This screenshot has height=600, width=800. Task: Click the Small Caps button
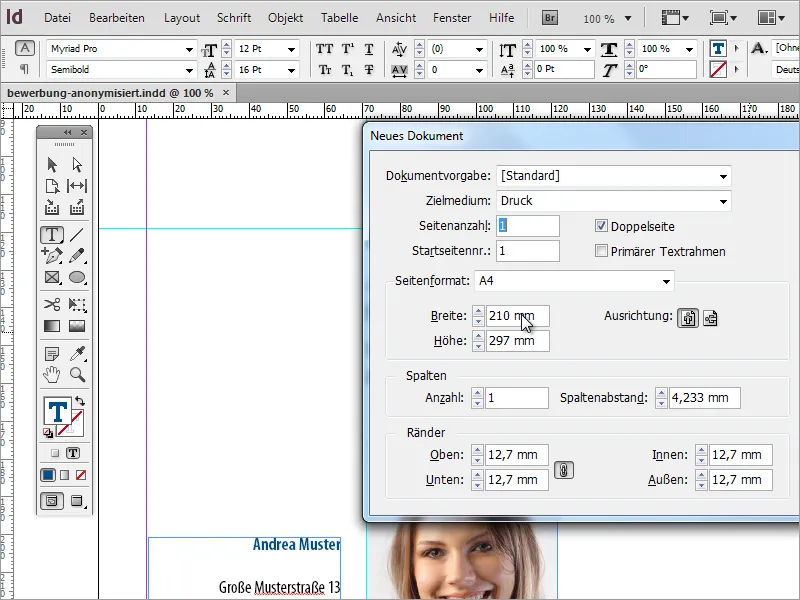(324, 70)
